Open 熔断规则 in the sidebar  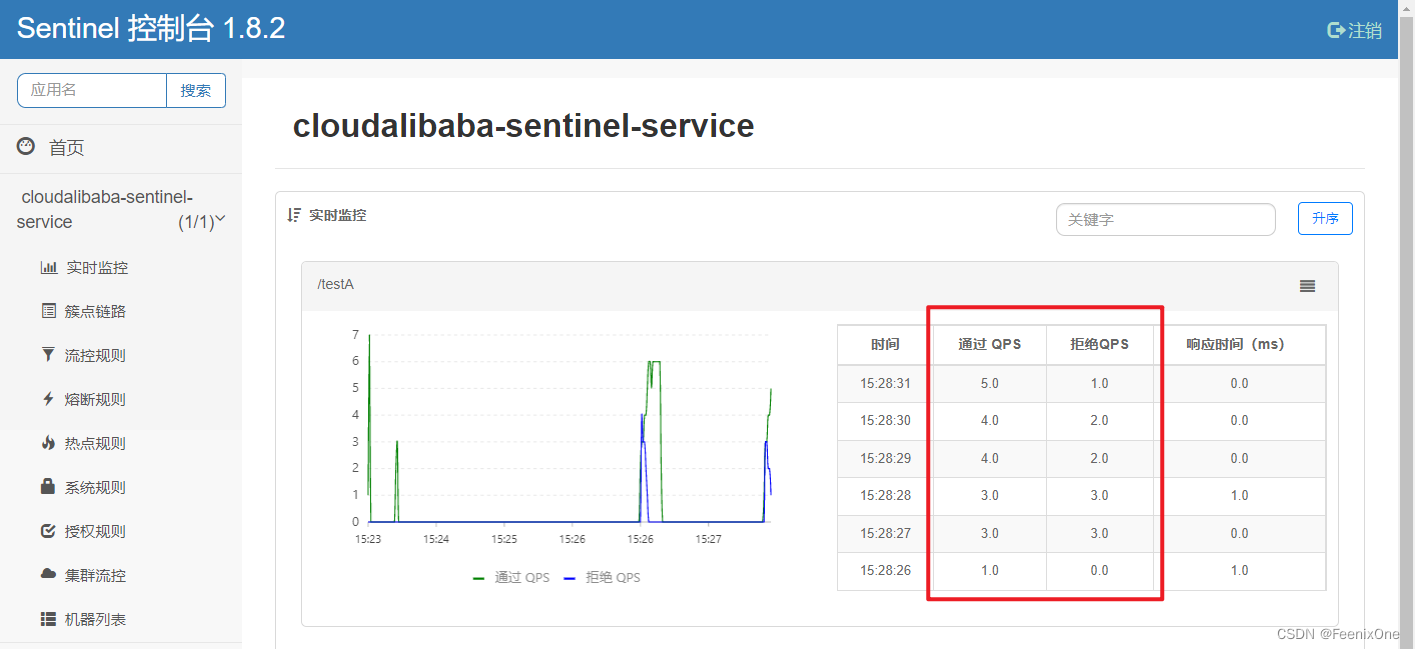click(x=96, y=400)
